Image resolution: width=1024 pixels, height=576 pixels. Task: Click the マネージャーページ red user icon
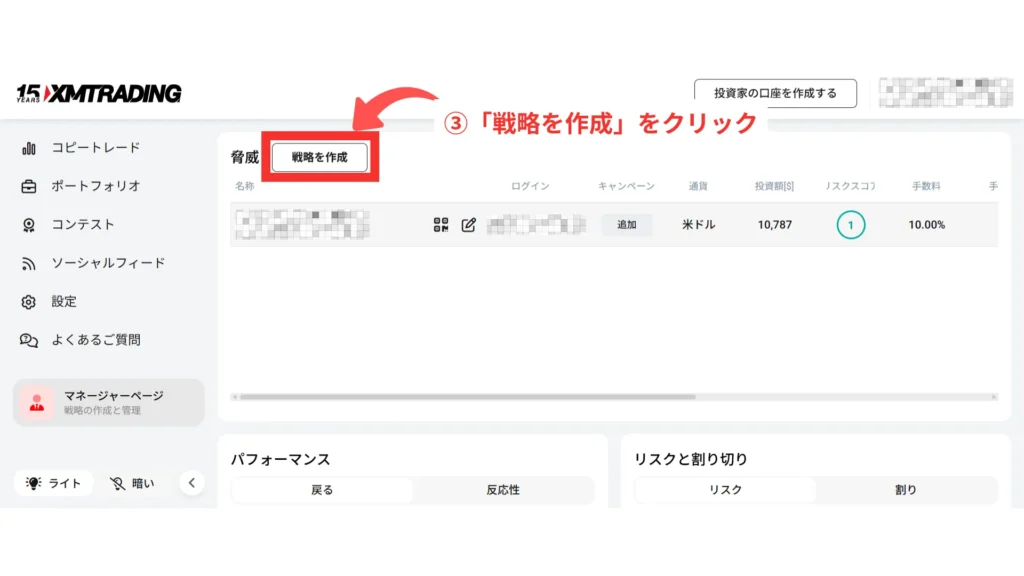pyautogui.click(x=37, y=403)
